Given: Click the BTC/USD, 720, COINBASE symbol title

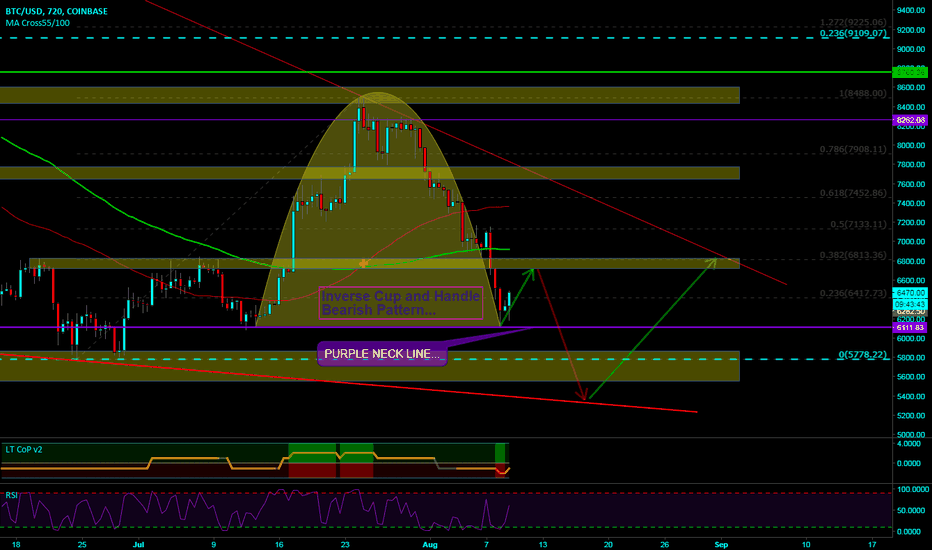Looking at the screenshot, I should [x=56, y=11].
